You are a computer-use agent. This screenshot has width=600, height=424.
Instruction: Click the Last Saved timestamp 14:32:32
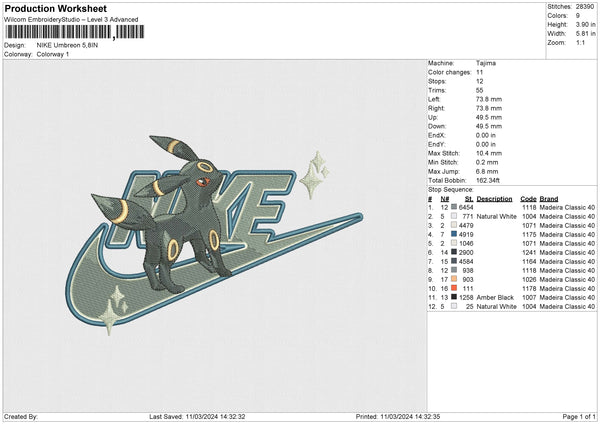[x=215, y=417]
